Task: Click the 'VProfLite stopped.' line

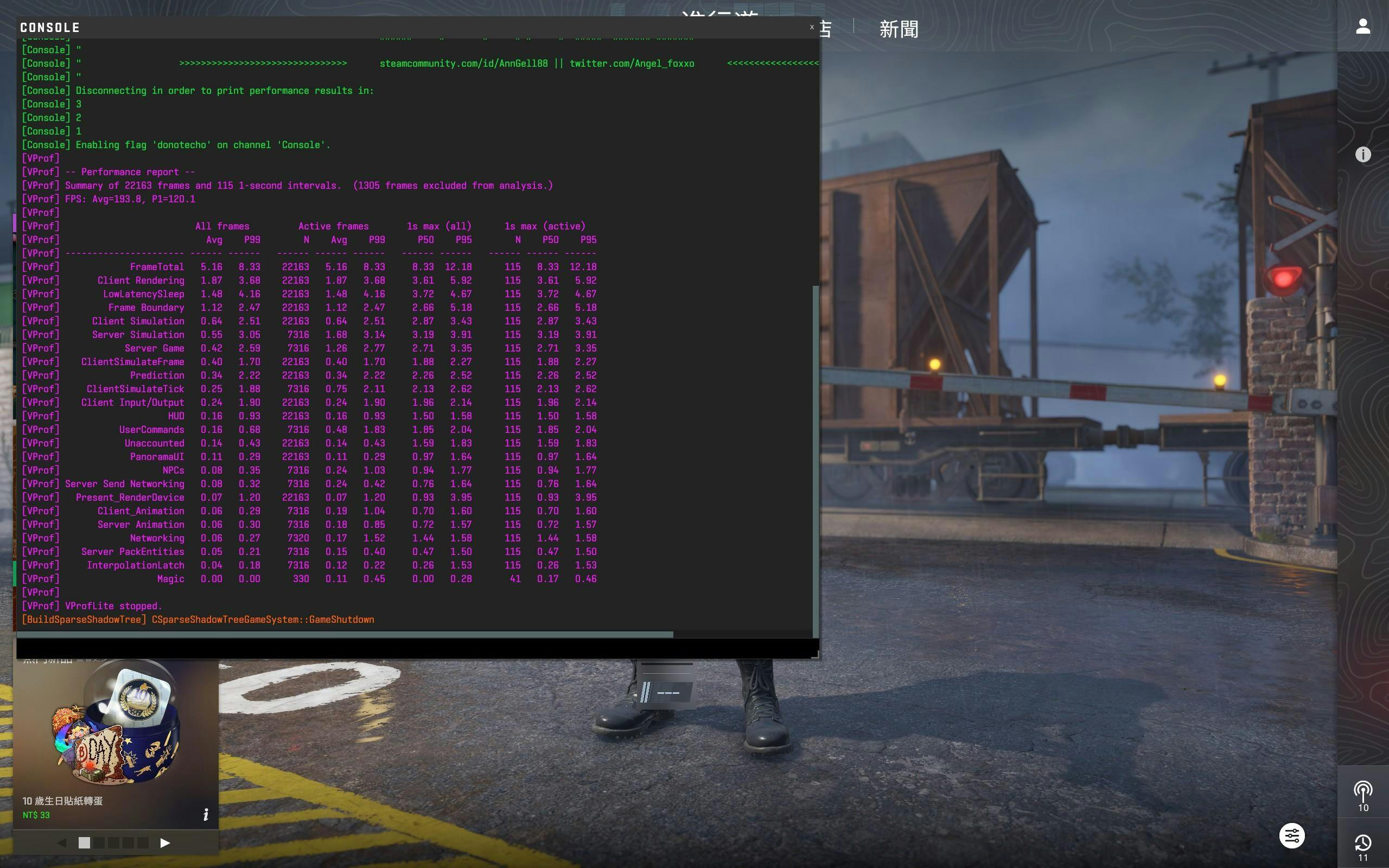Action: (113, 606)
